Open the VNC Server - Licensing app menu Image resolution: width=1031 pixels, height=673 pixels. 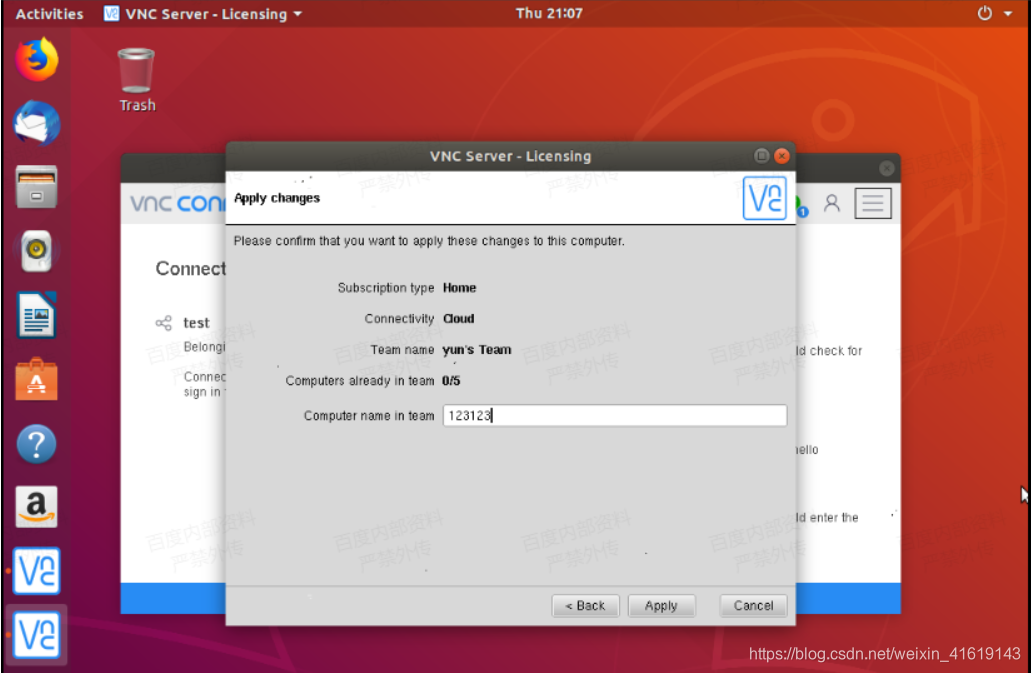click(x=203, y=14)
